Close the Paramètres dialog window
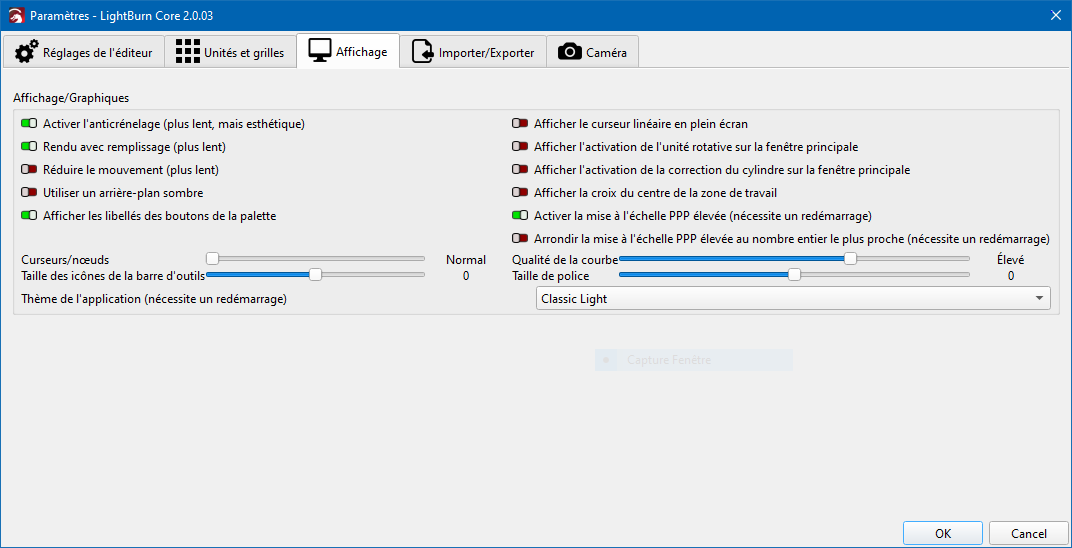1072x548 pixels. tap(1055, 15)
